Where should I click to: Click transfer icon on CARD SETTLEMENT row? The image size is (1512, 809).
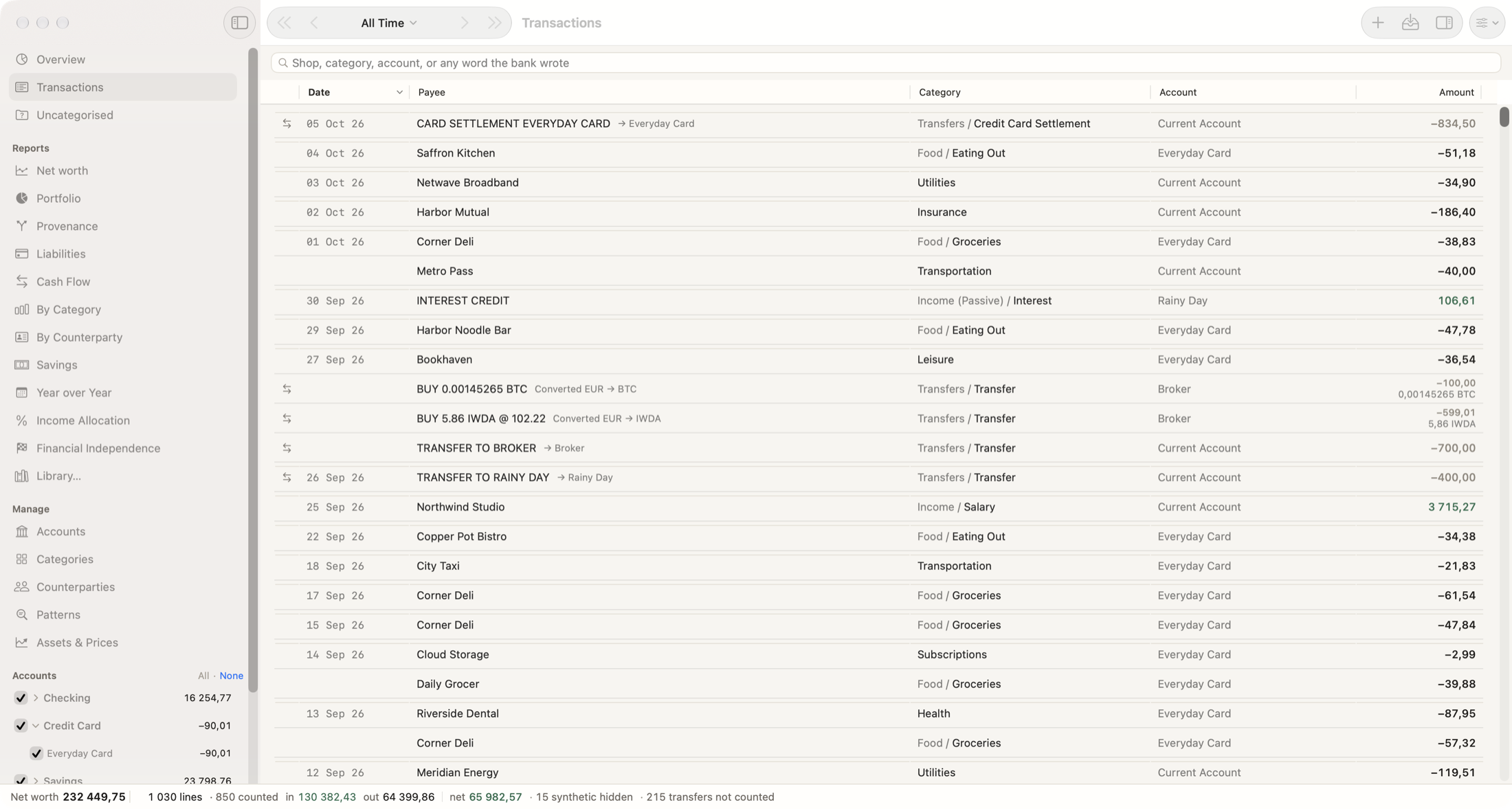click(x=287, y=124)
